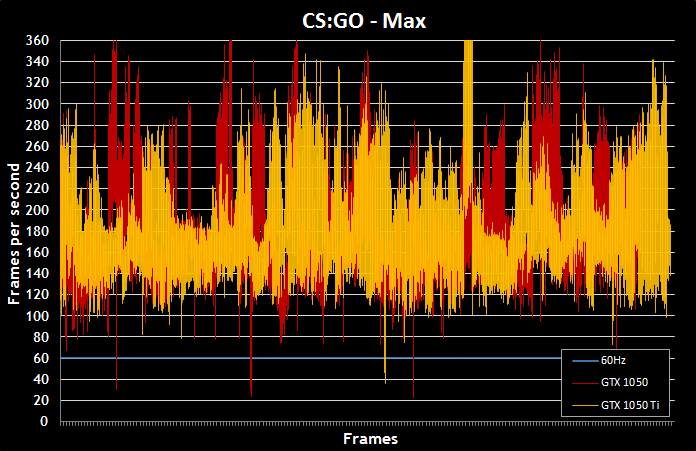Click the '240' y-axis value
Screen dimensions: 696x451
click(x=37, y=167)
